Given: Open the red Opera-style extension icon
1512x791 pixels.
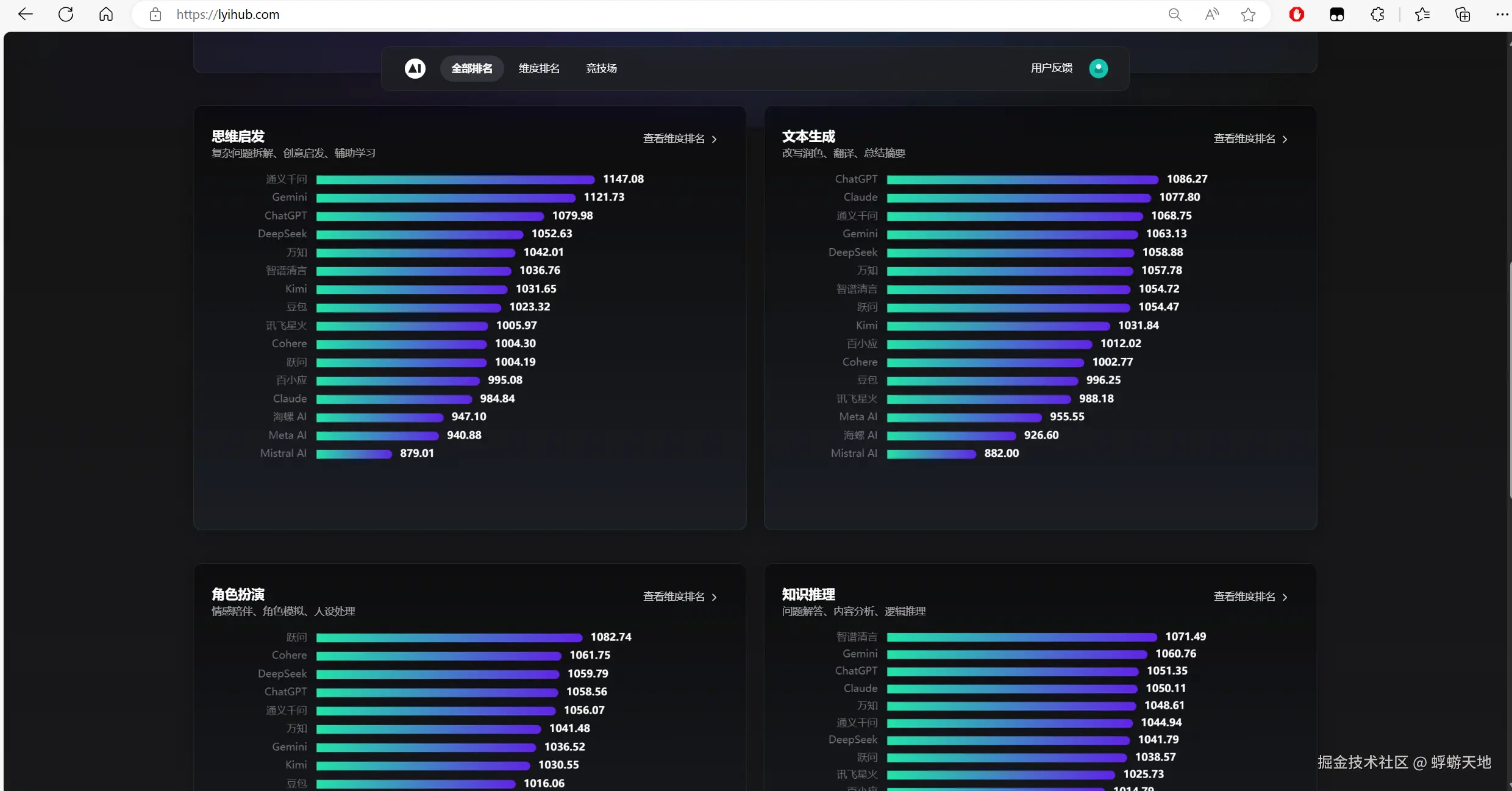Looking at the screenshot, I should pos(1296,14).
